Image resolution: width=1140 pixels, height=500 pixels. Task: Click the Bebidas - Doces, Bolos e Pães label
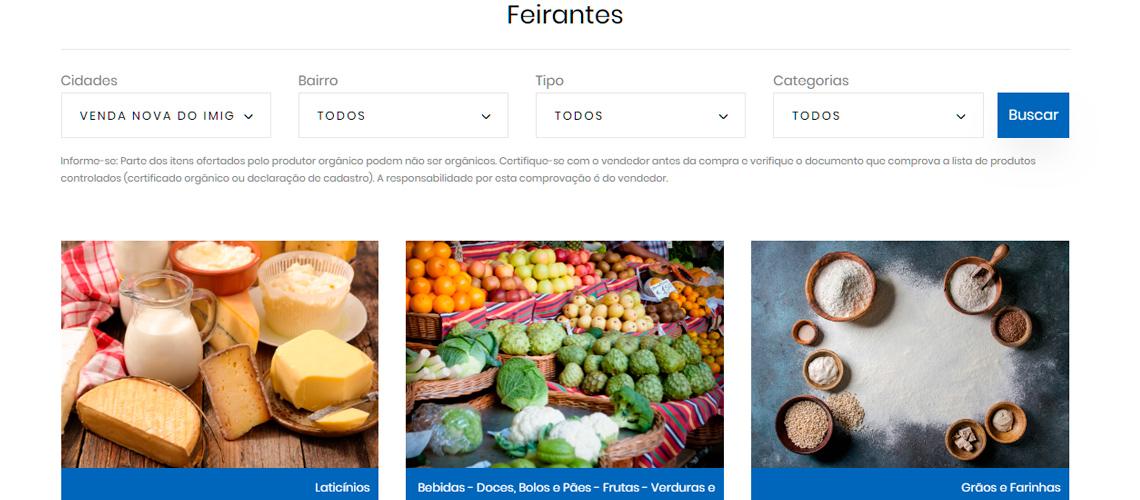(566, 488)
